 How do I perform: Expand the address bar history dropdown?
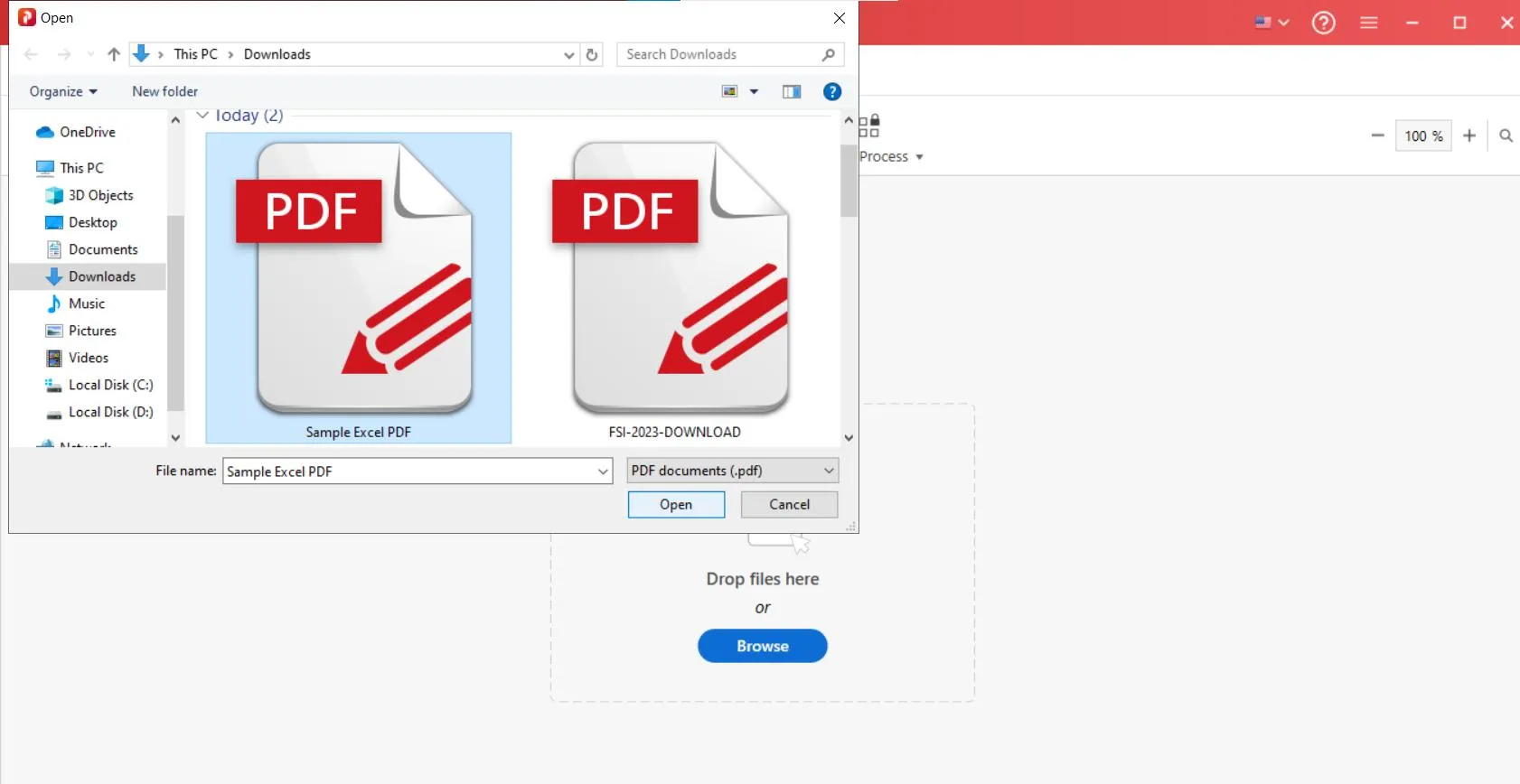(568, 55)
